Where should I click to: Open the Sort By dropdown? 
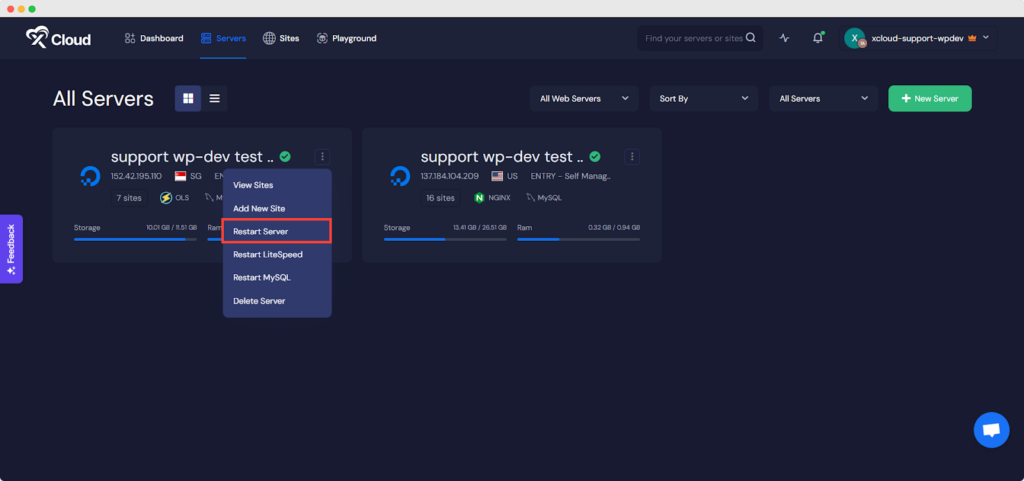pos(704,99)
